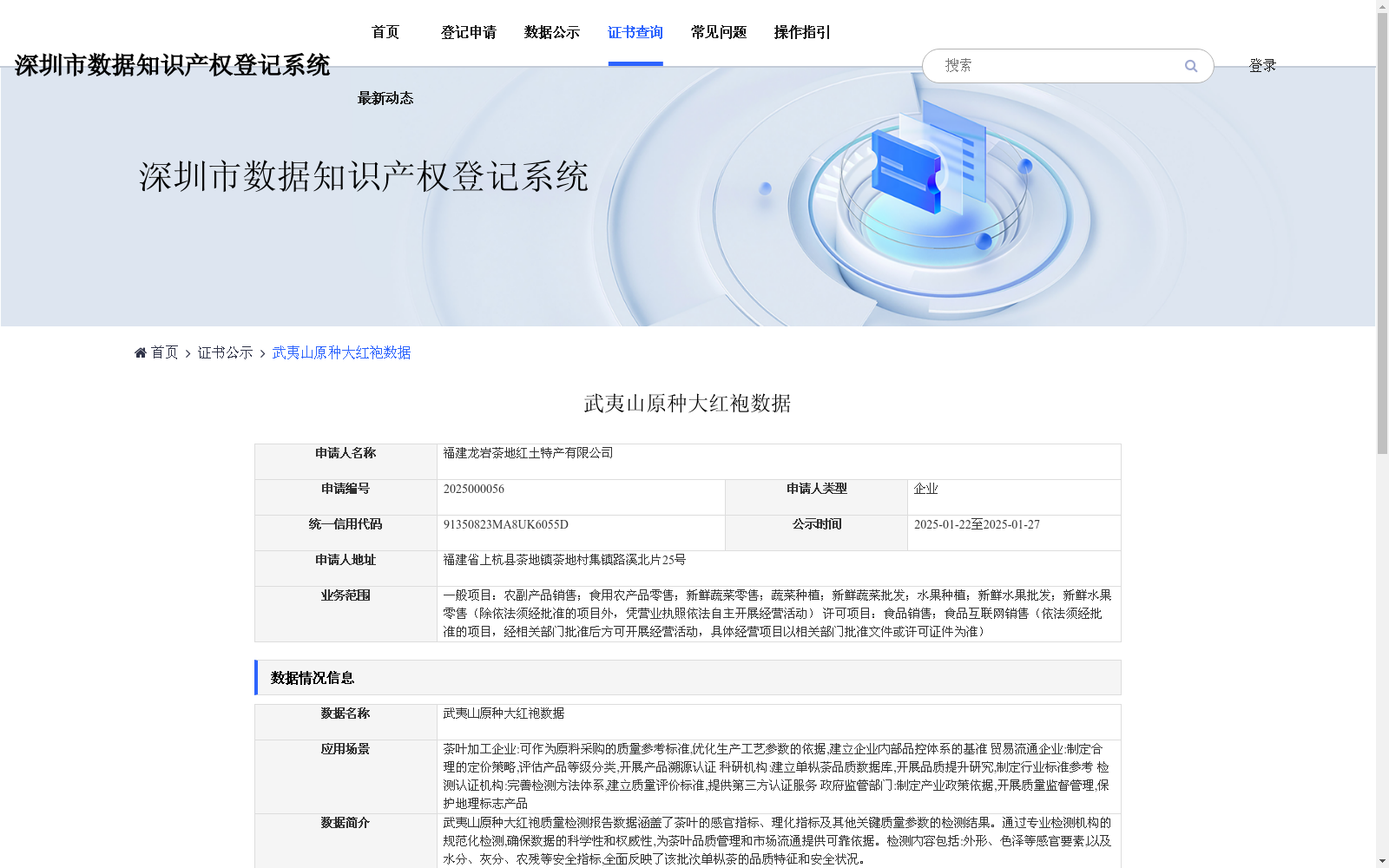Click the data introduction text starting with 武夷山原种大红袍质量检测报告

(778, 841)
